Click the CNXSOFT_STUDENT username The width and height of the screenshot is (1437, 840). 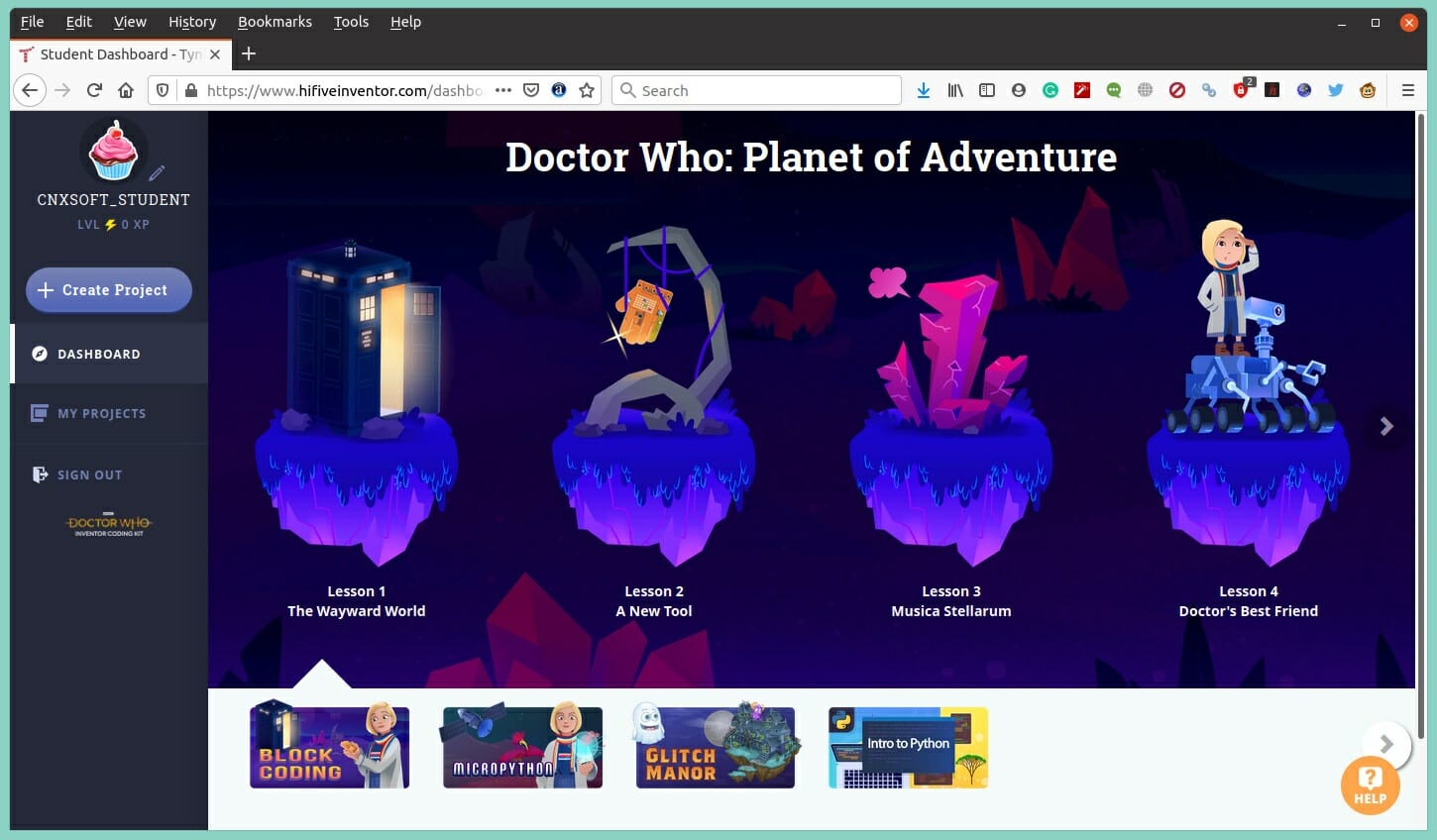pos(113,199)
